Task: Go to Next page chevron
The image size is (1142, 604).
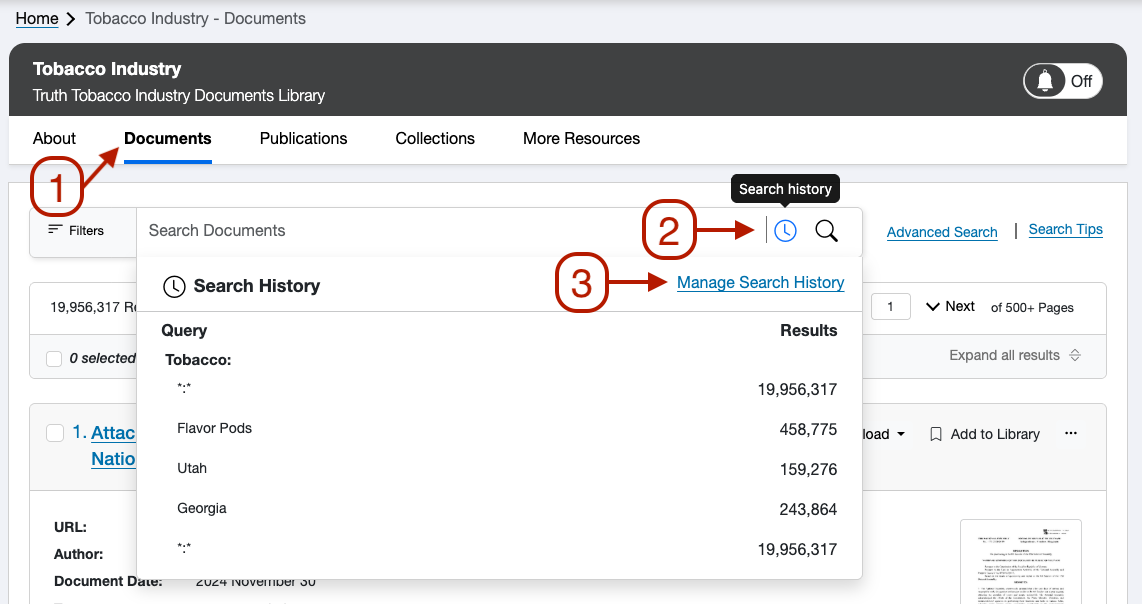Action: (x=932, y=307)
